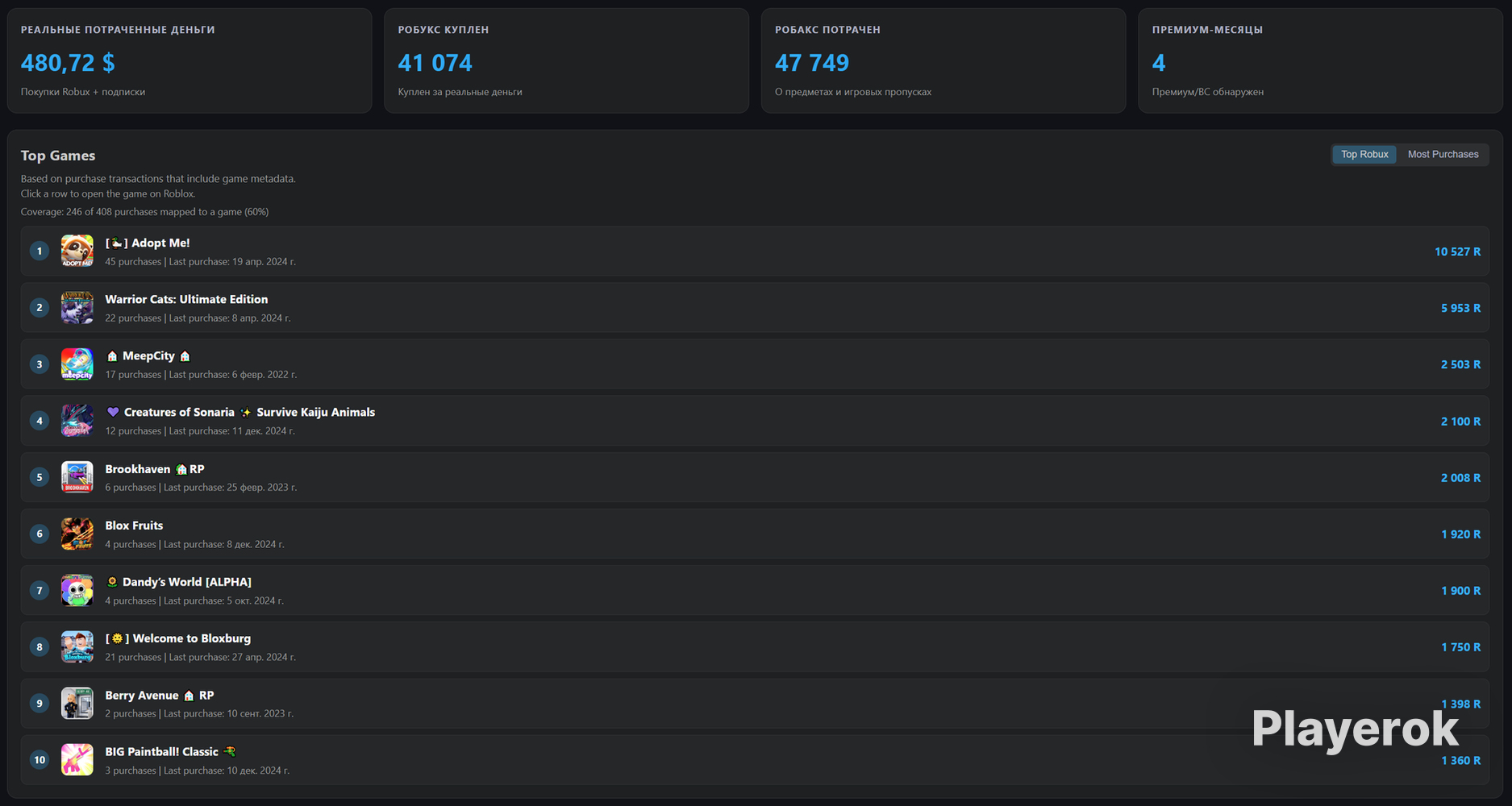Click the РЕАЛЬНЫЕ ПОТРАЧЕННЫЕ ДЕНЬГИ card label

118,30
